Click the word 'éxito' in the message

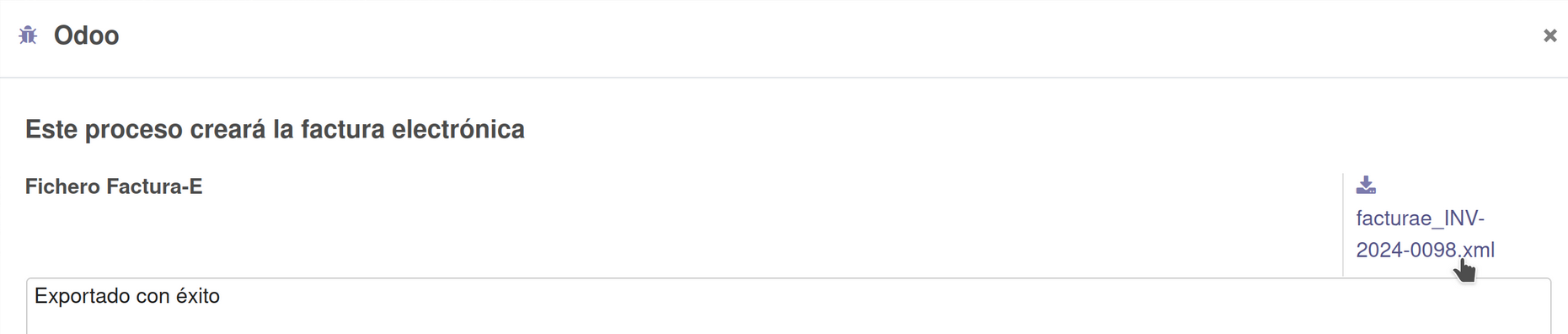(198, 296)
